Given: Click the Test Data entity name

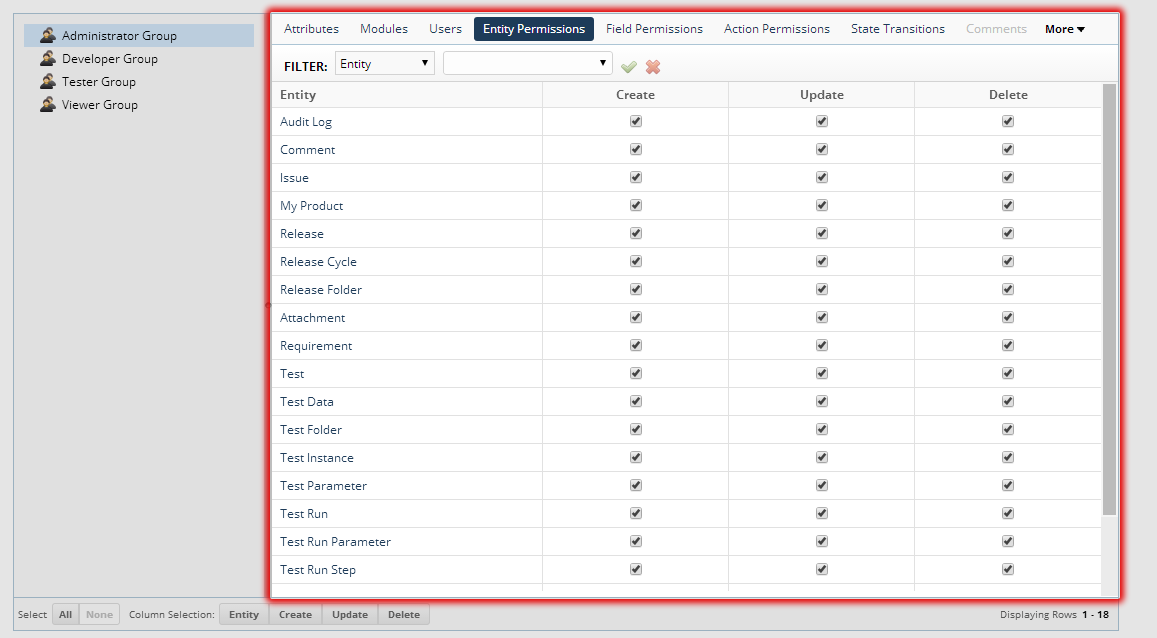Looking at the screenshot, I should 306,402.
